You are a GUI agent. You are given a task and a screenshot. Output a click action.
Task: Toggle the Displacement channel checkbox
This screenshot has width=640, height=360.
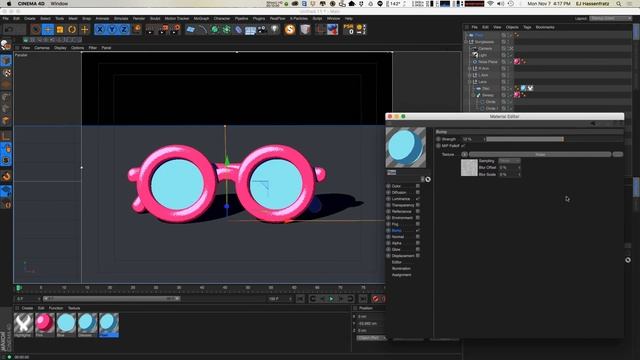click(x=418, y=256)
